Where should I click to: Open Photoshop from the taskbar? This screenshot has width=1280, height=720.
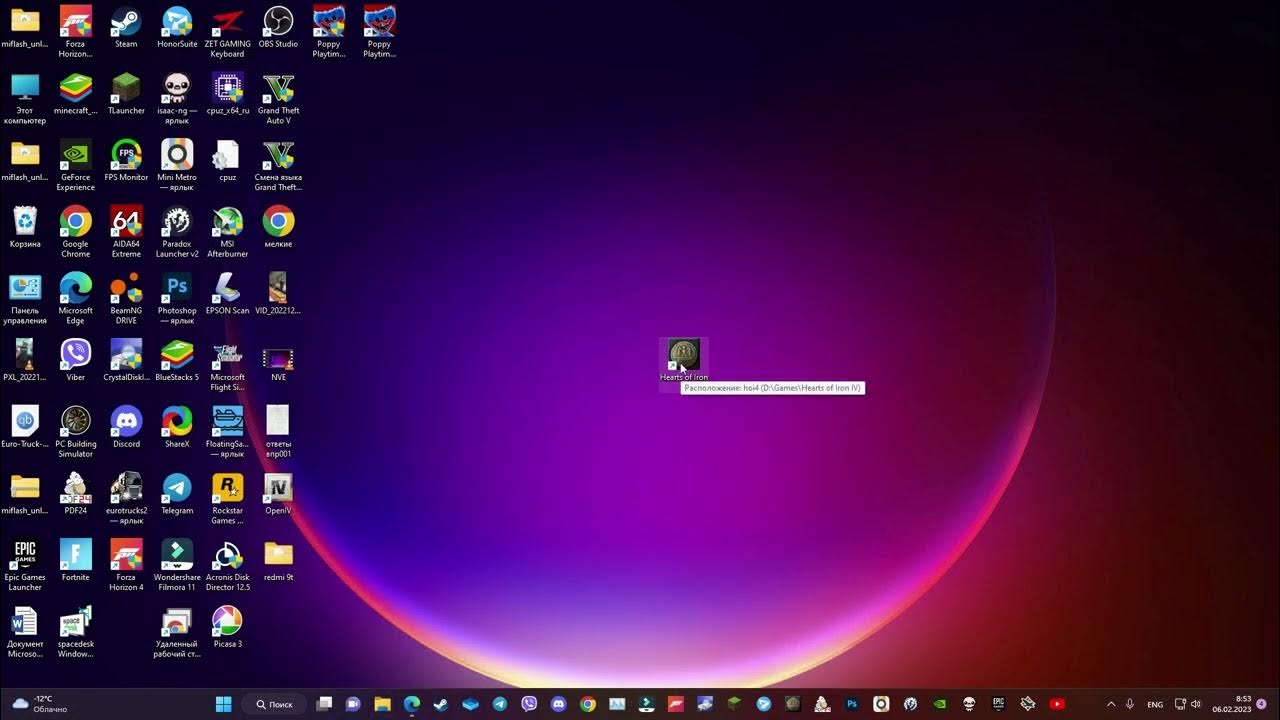pos(852,704)
